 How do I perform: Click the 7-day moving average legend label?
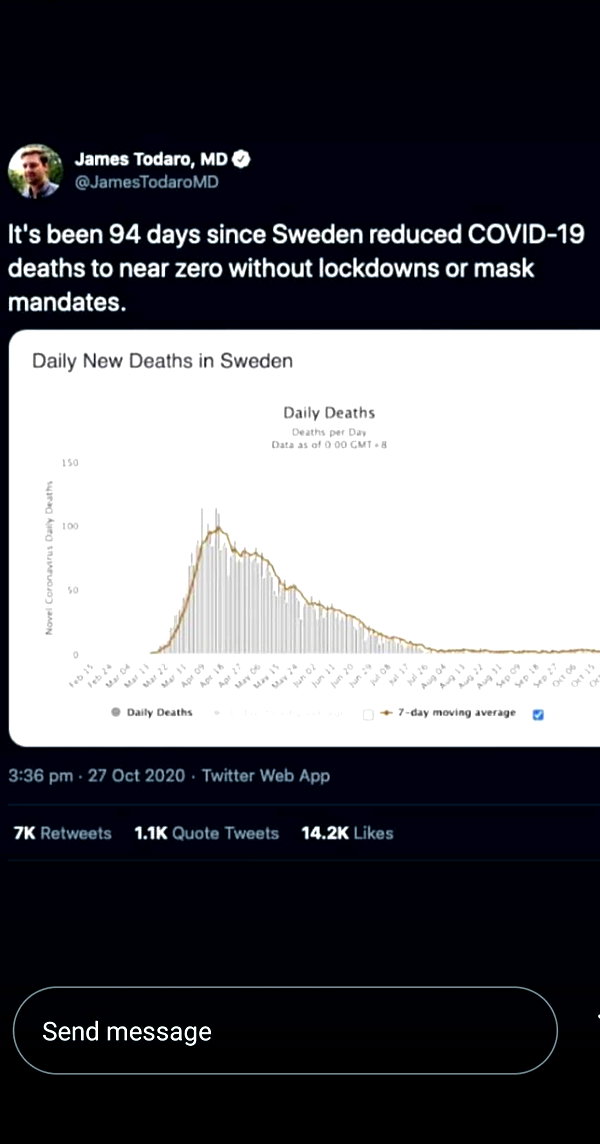457,713
